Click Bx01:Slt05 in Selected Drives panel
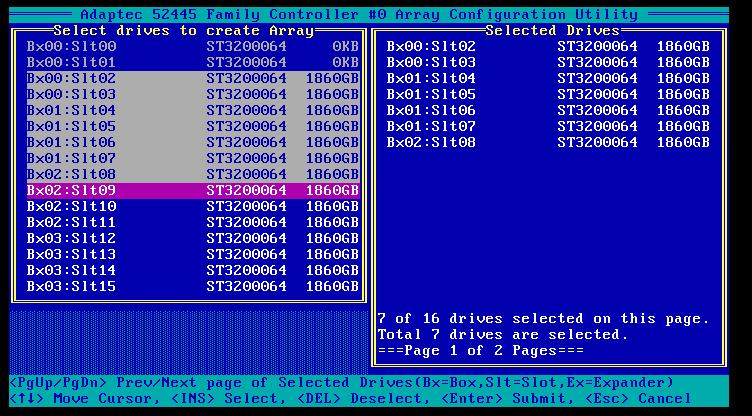 point(548,94)
